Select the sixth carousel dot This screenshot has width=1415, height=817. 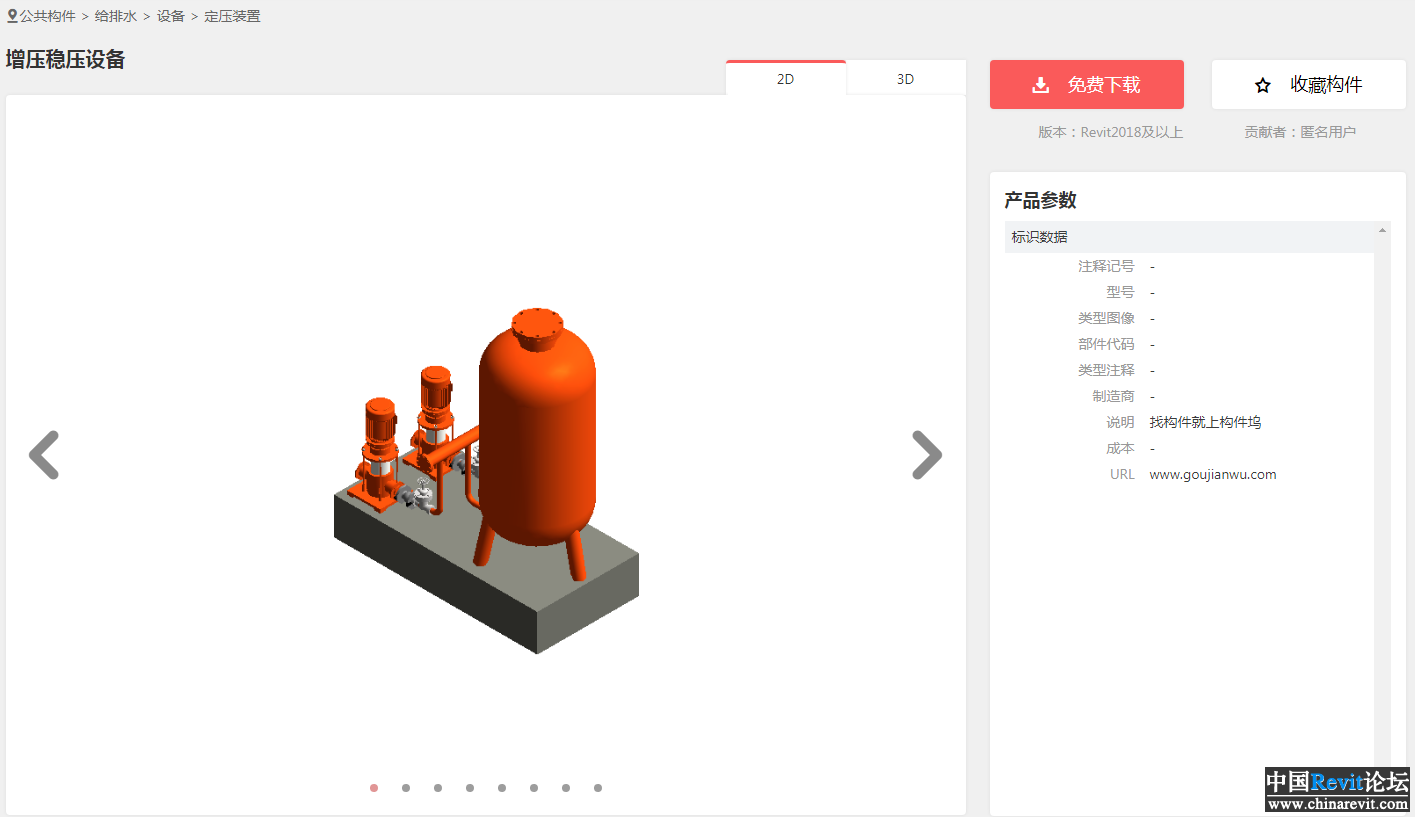(534, 788)
